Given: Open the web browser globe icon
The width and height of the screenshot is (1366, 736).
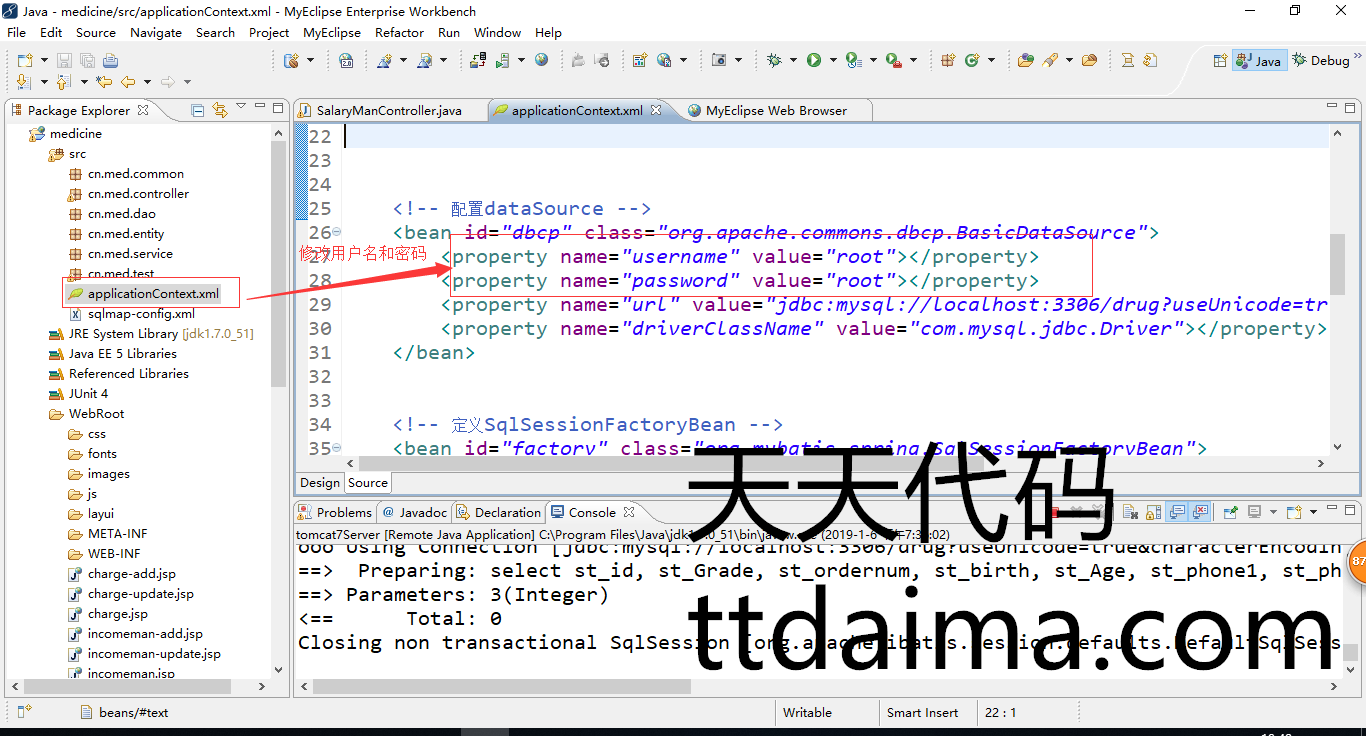Looking at the screenshot, I should point(541,60).
